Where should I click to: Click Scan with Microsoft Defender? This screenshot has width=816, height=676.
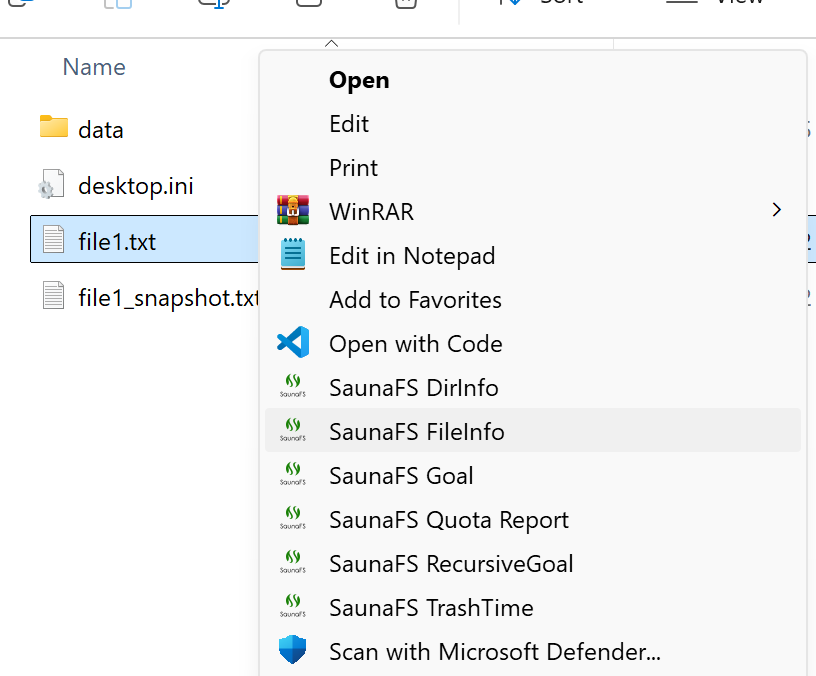494,650
